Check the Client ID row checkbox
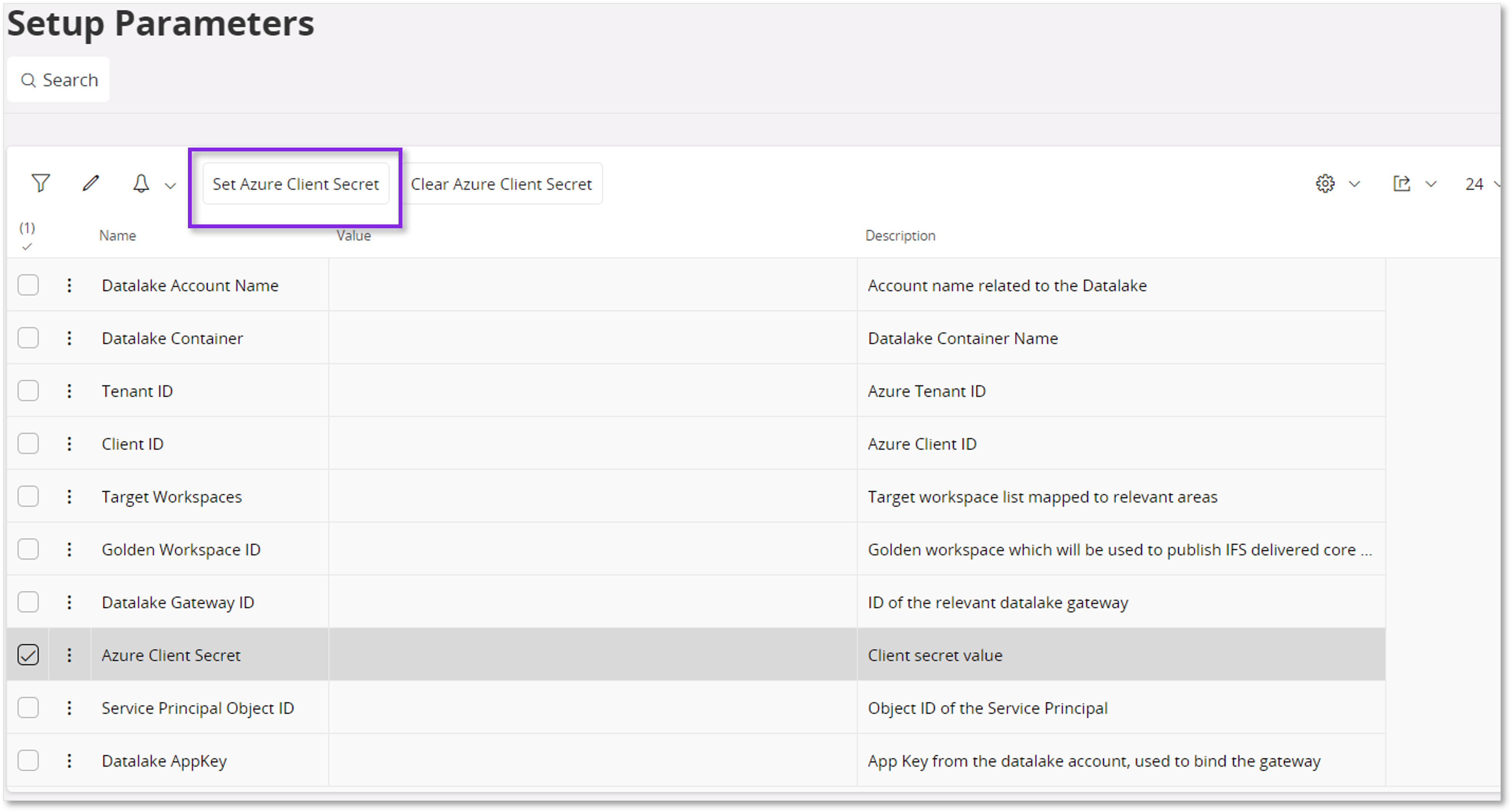 point(28,443)
